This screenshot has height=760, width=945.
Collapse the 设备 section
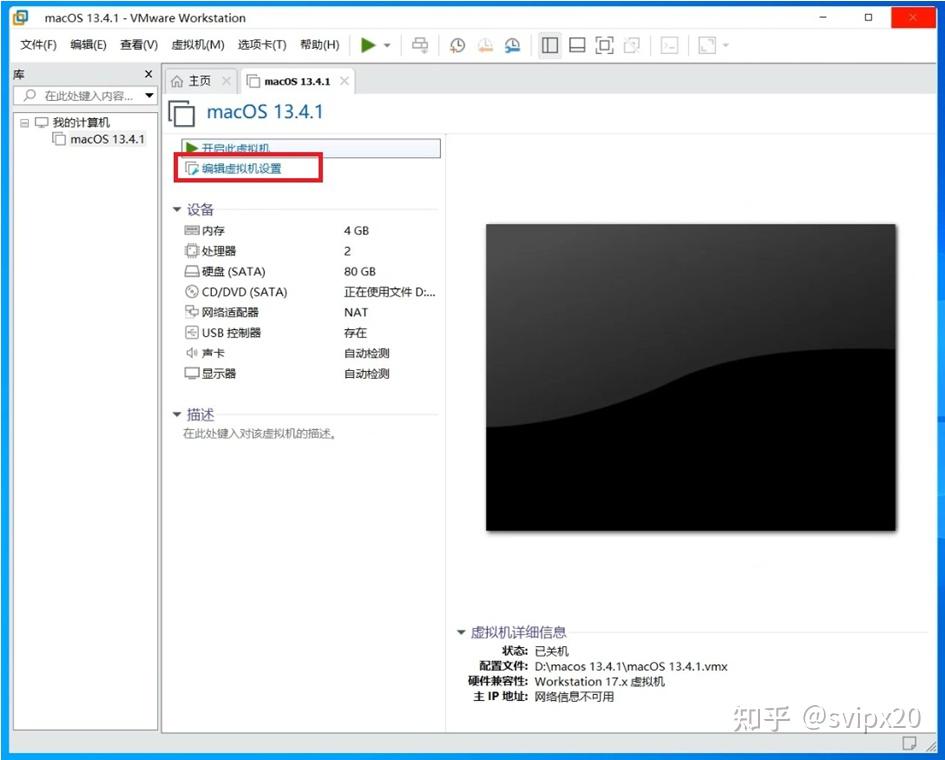pyautogui.click(x=177, y=209)
